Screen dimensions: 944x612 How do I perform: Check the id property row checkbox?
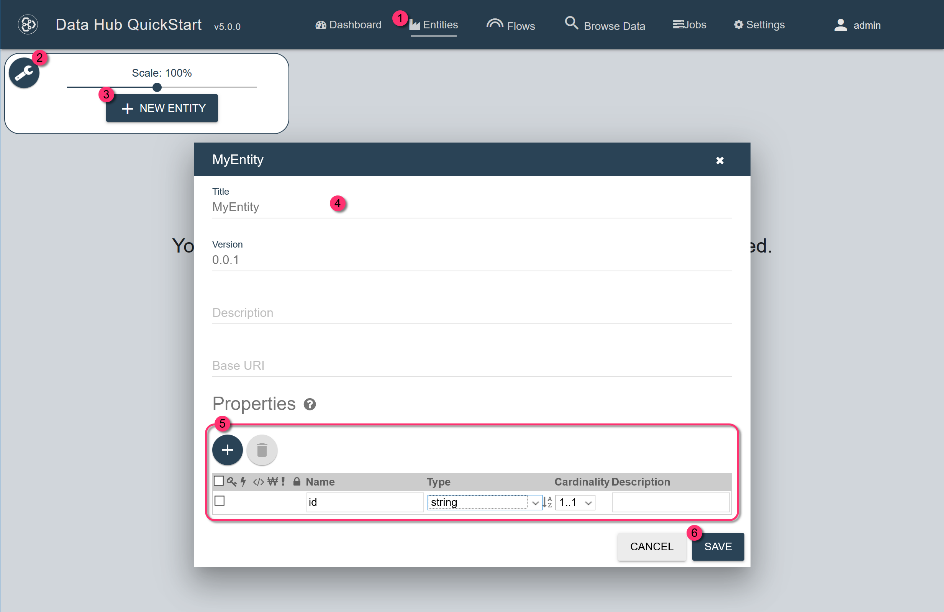pos(220,502)
